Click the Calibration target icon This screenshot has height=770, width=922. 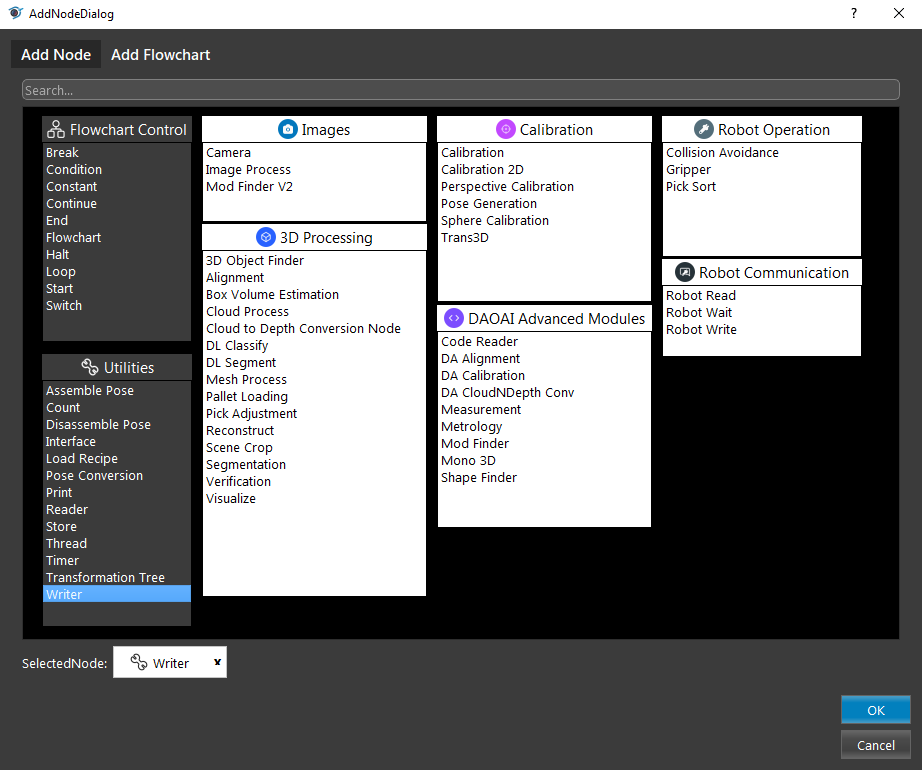click(x=506, y=129)
